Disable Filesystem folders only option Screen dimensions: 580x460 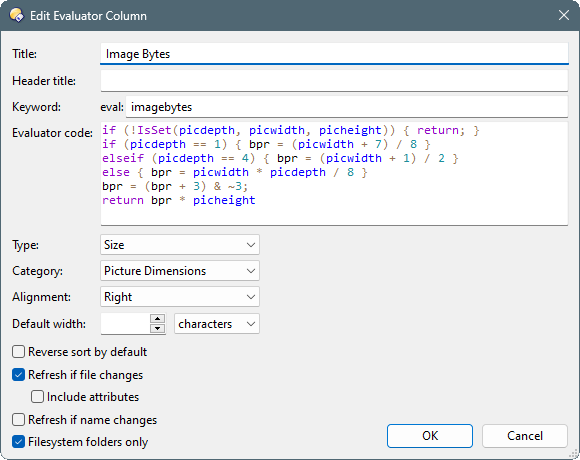click(x=18, y=442)
